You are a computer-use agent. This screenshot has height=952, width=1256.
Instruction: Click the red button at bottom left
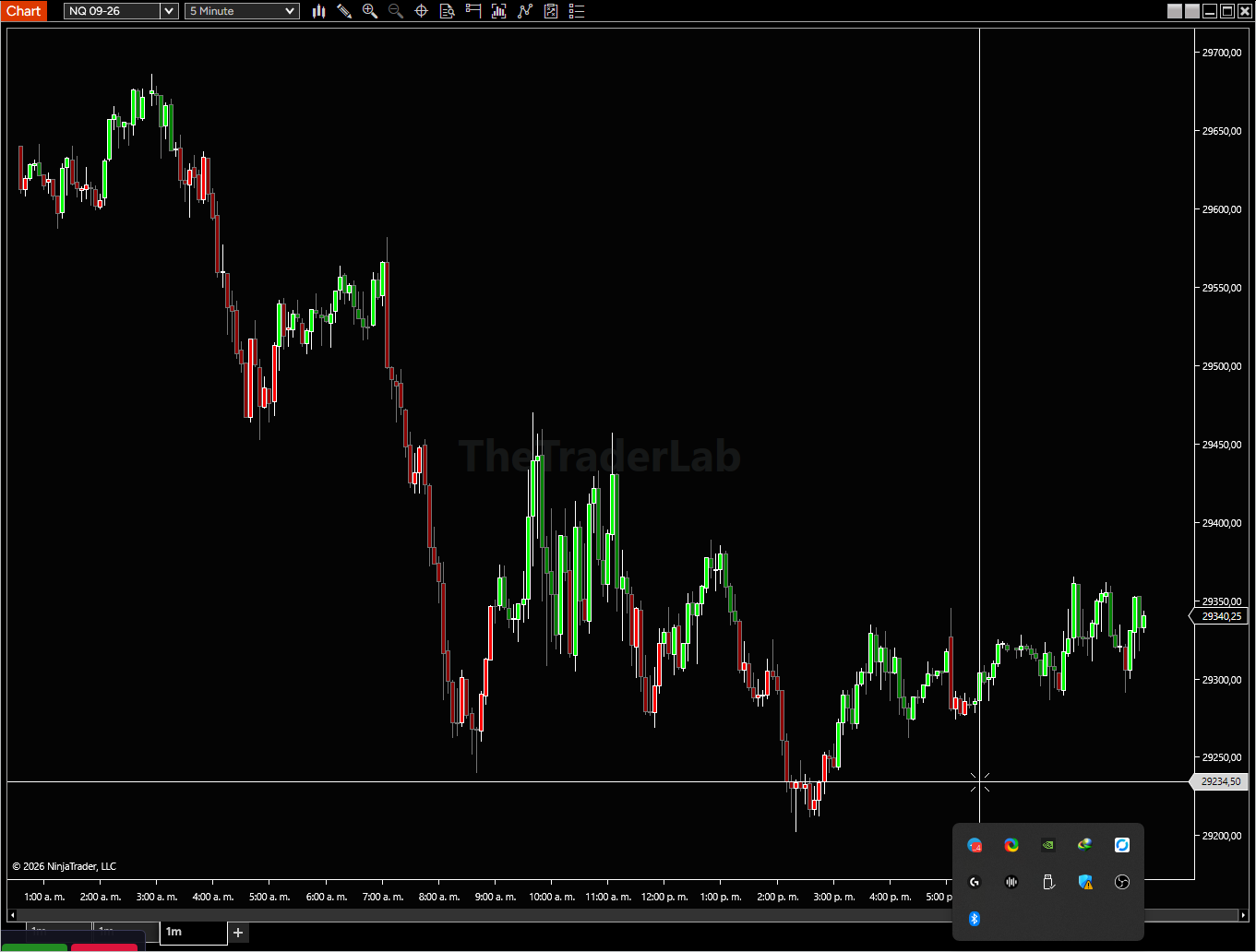point(104,946)
